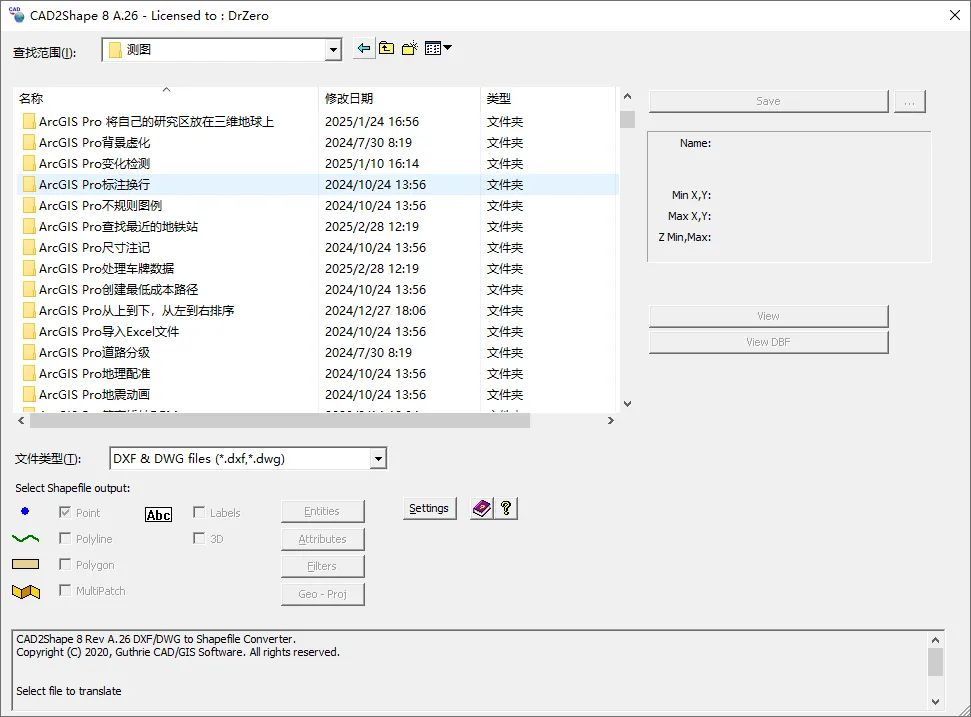Click the Abc labels icon
Screen dimensions: 971x717
(159, 515)
